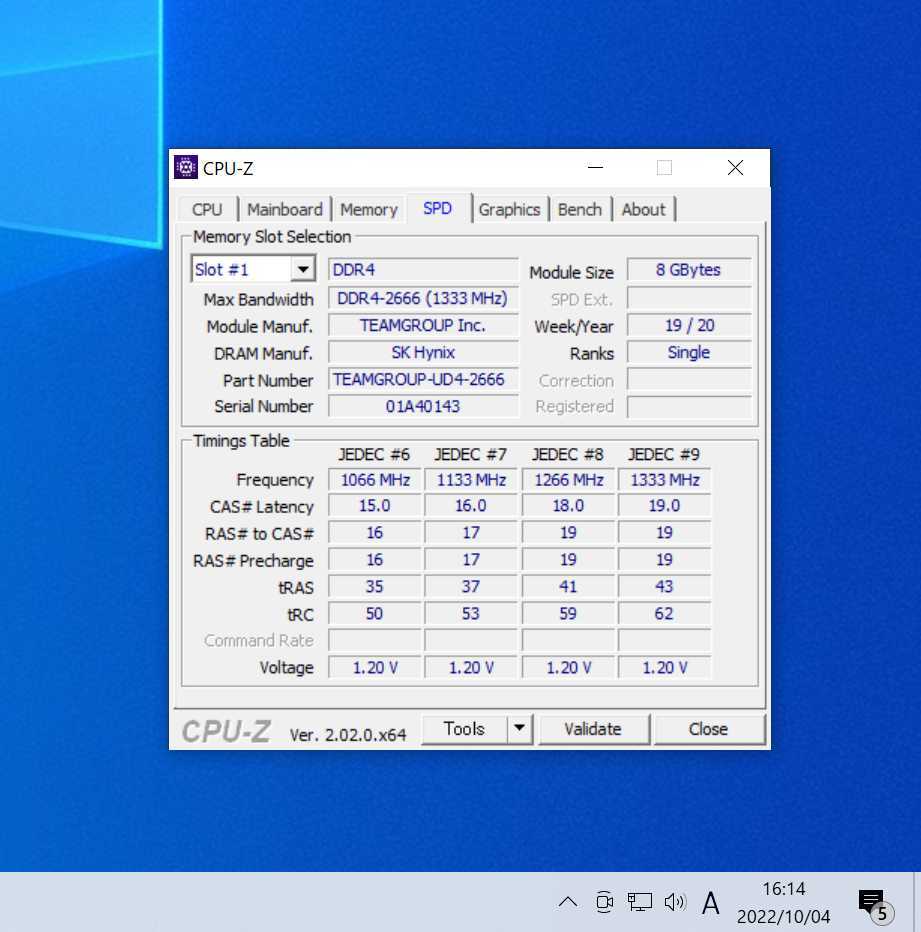Click the tRC value '62'
921x932 pixels.
pos(664,613)
